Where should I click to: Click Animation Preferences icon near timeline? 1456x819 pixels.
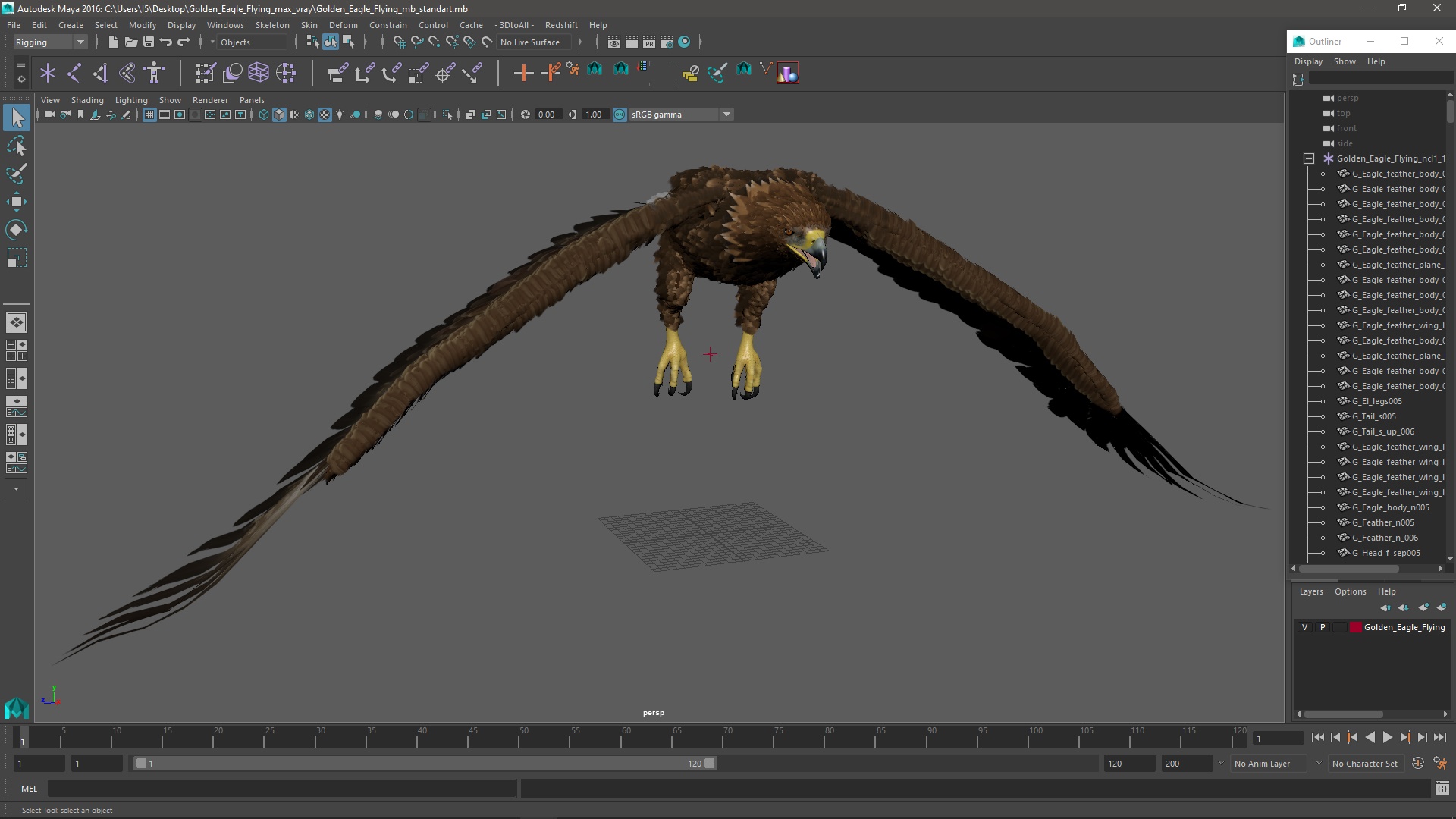coord(1440,764)
